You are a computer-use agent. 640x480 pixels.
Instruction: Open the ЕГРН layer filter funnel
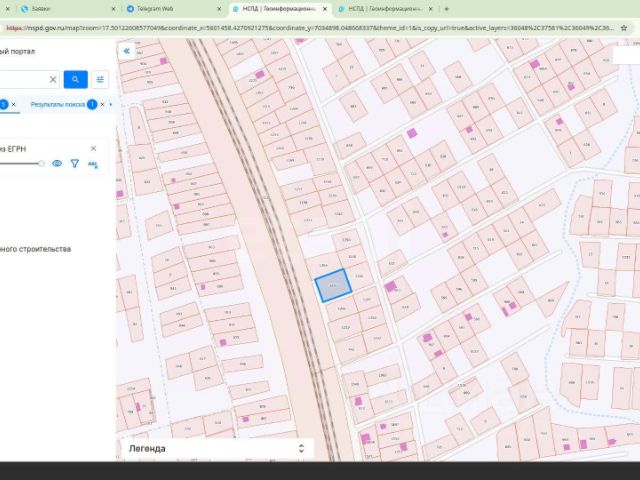point(75,164)
